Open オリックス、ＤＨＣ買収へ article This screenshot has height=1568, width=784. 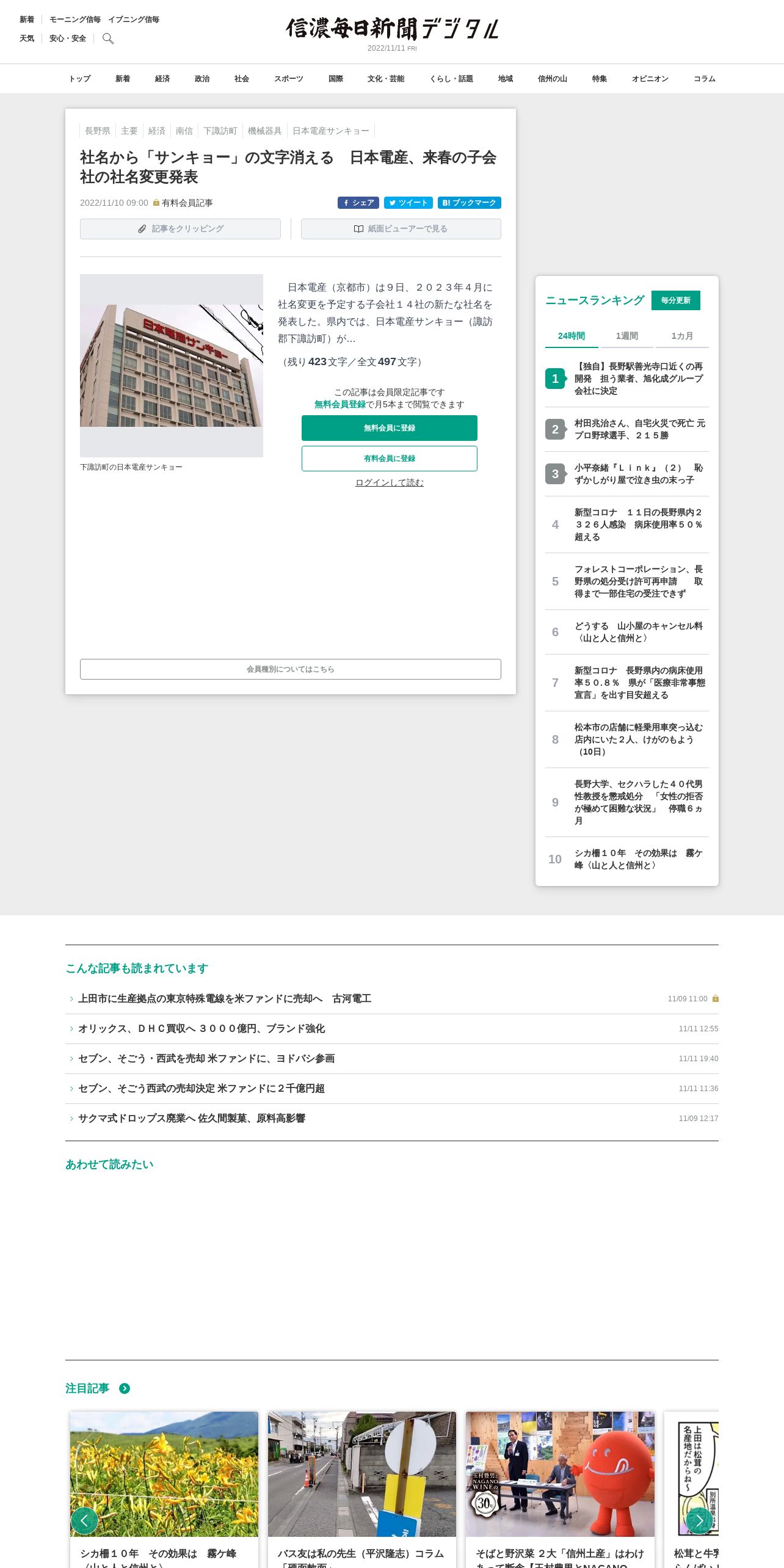[201, 1029]
